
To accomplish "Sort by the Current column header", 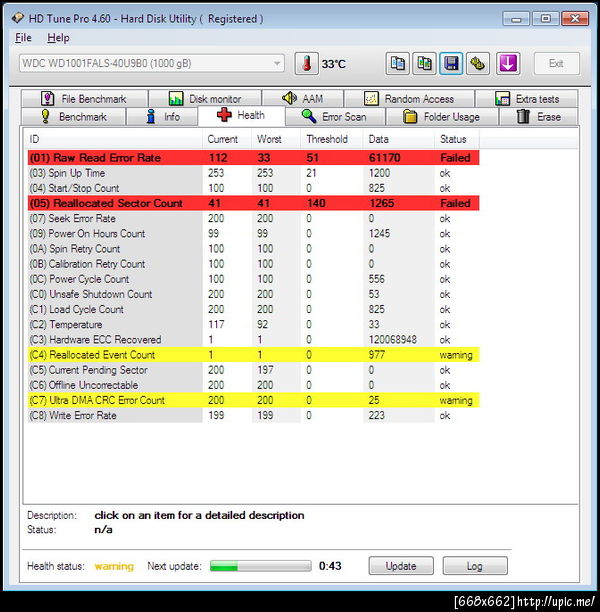I will pos(227,139).
